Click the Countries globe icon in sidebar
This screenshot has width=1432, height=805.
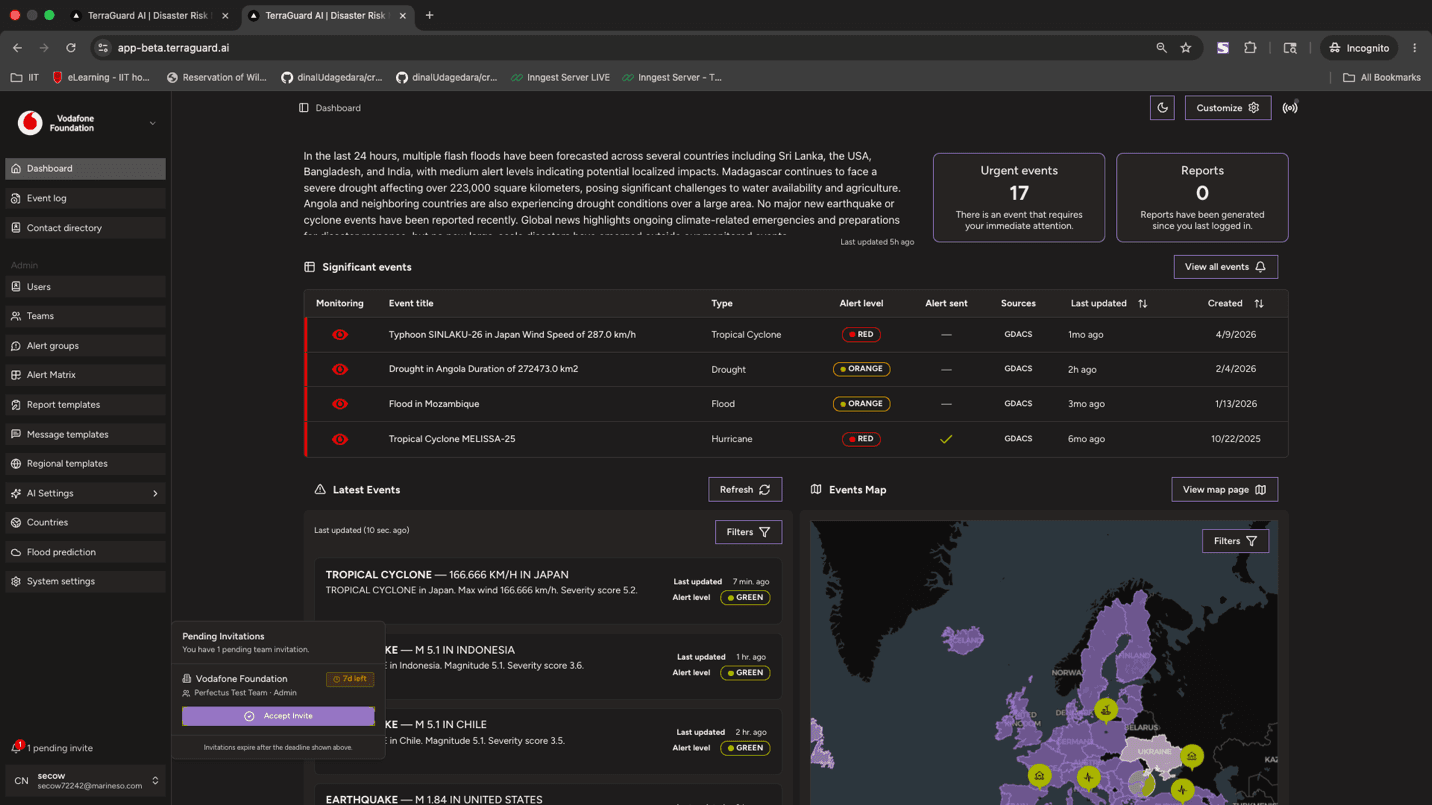click(x=16, y=523)
